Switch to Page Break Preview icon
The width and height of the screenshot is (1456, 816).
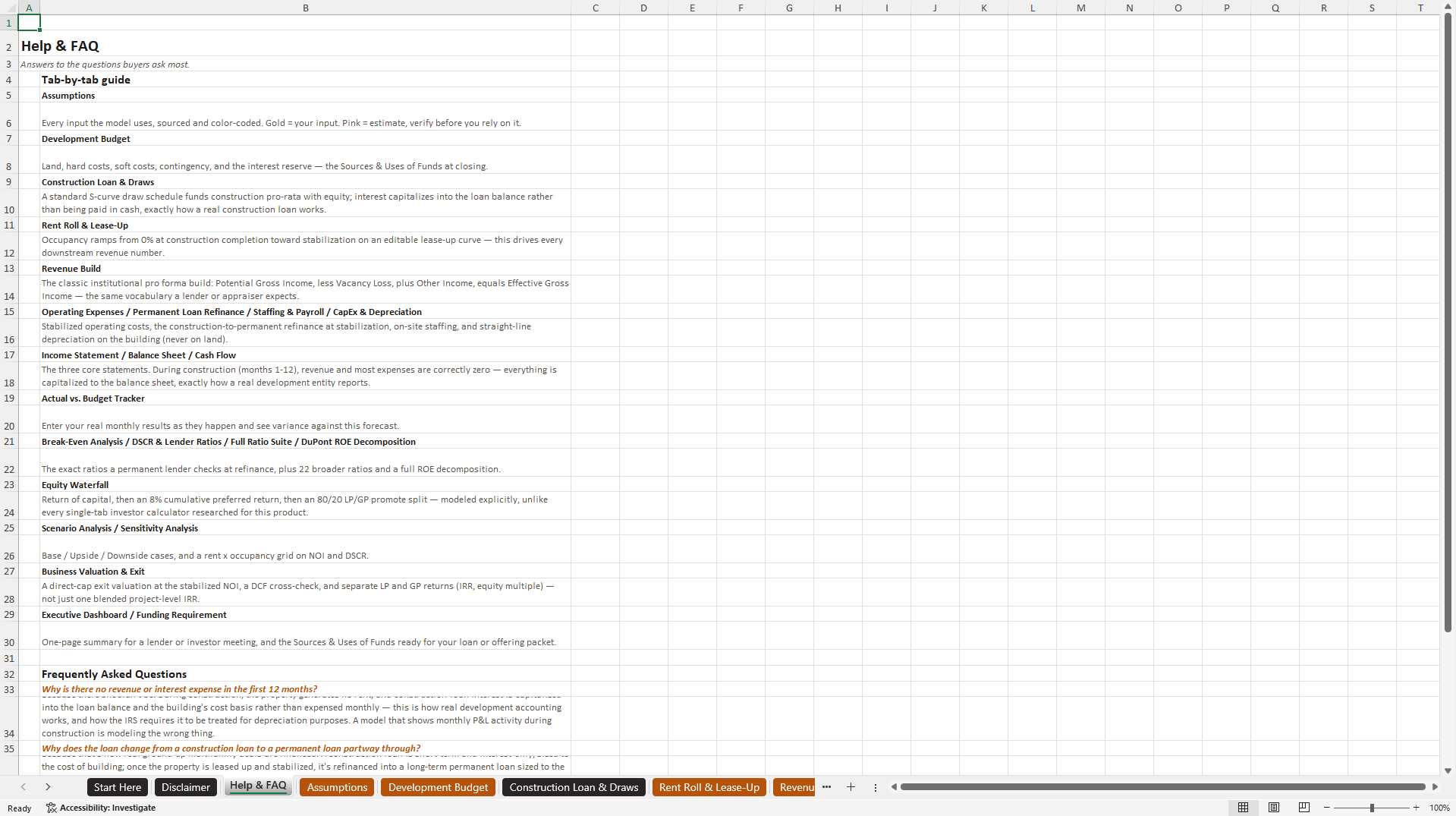click(1304, 808)
